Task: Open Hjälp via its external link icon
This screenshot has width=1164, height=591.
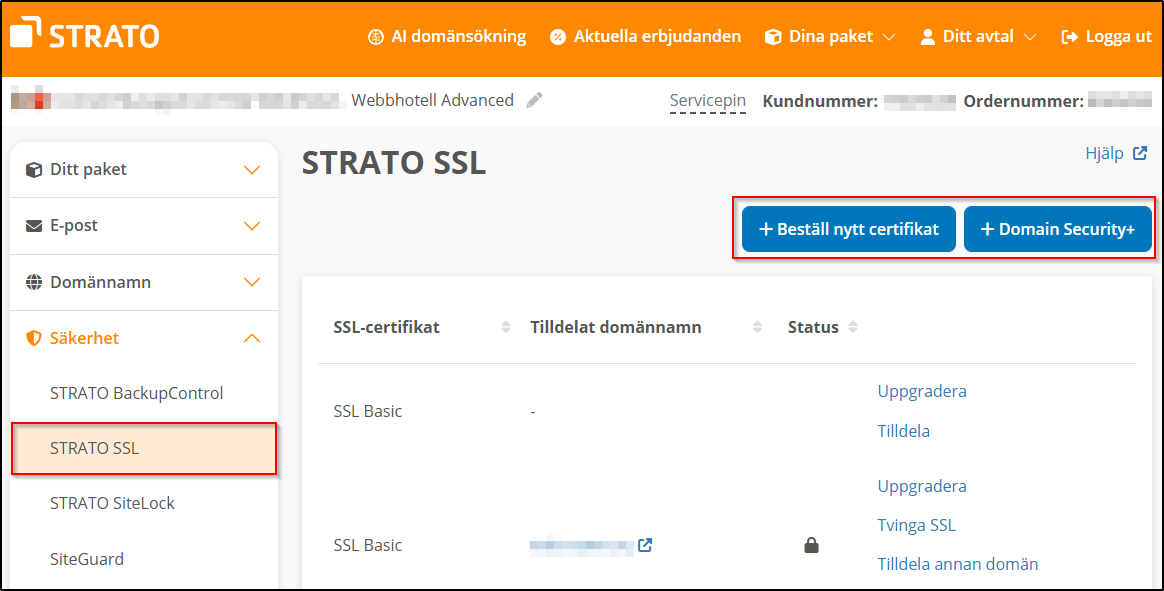Action: (1139, 153)
